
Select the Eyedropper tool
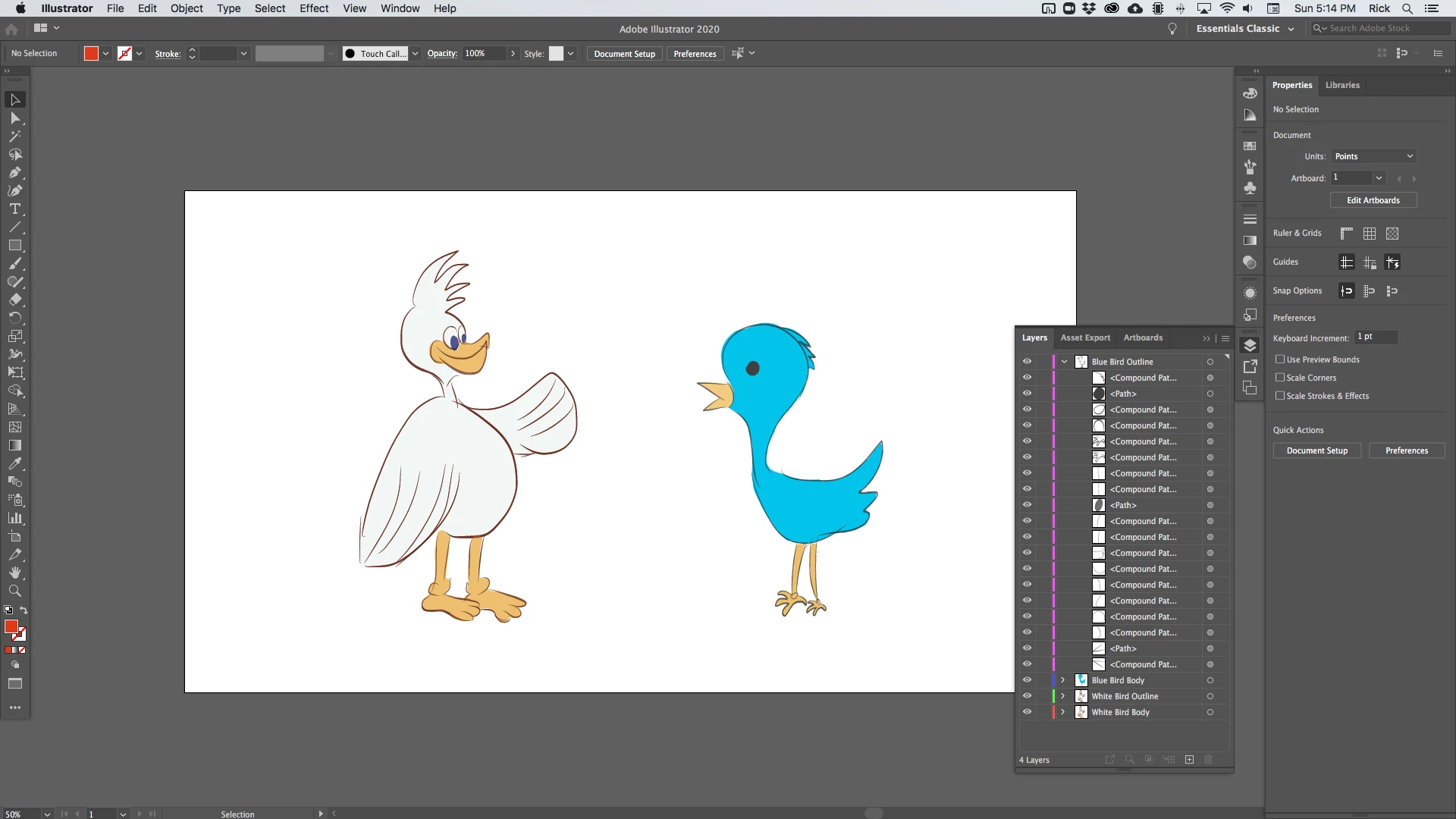coord(14,463)
